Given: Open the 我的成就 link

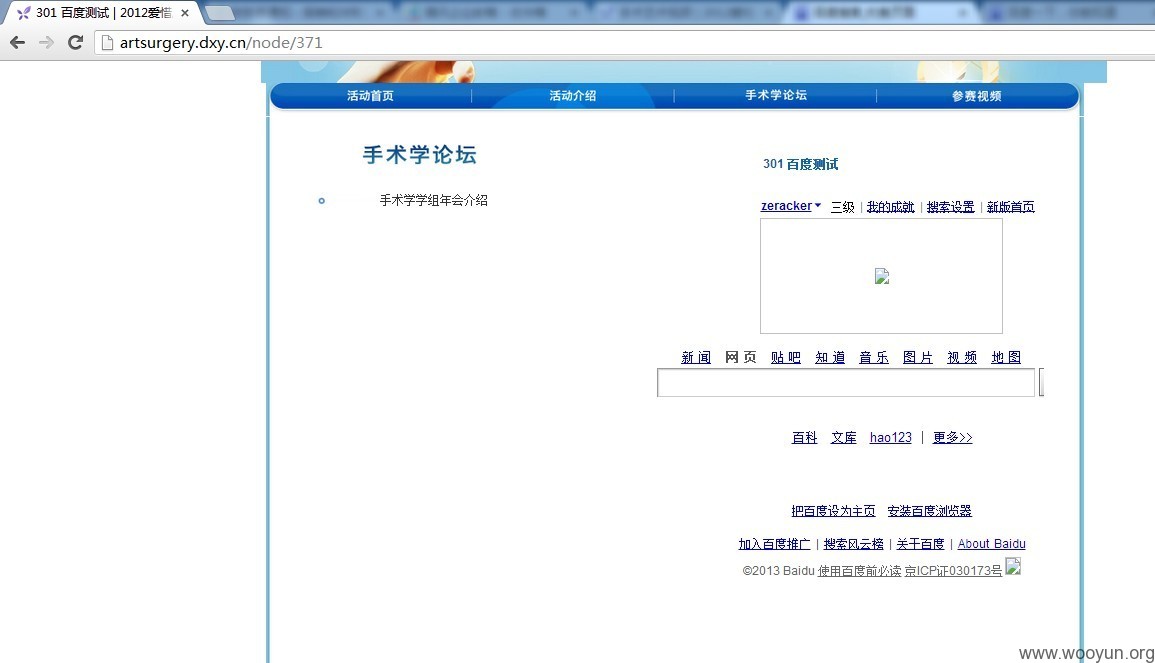Looking at the screenshot, I should (x=891, y=207).
